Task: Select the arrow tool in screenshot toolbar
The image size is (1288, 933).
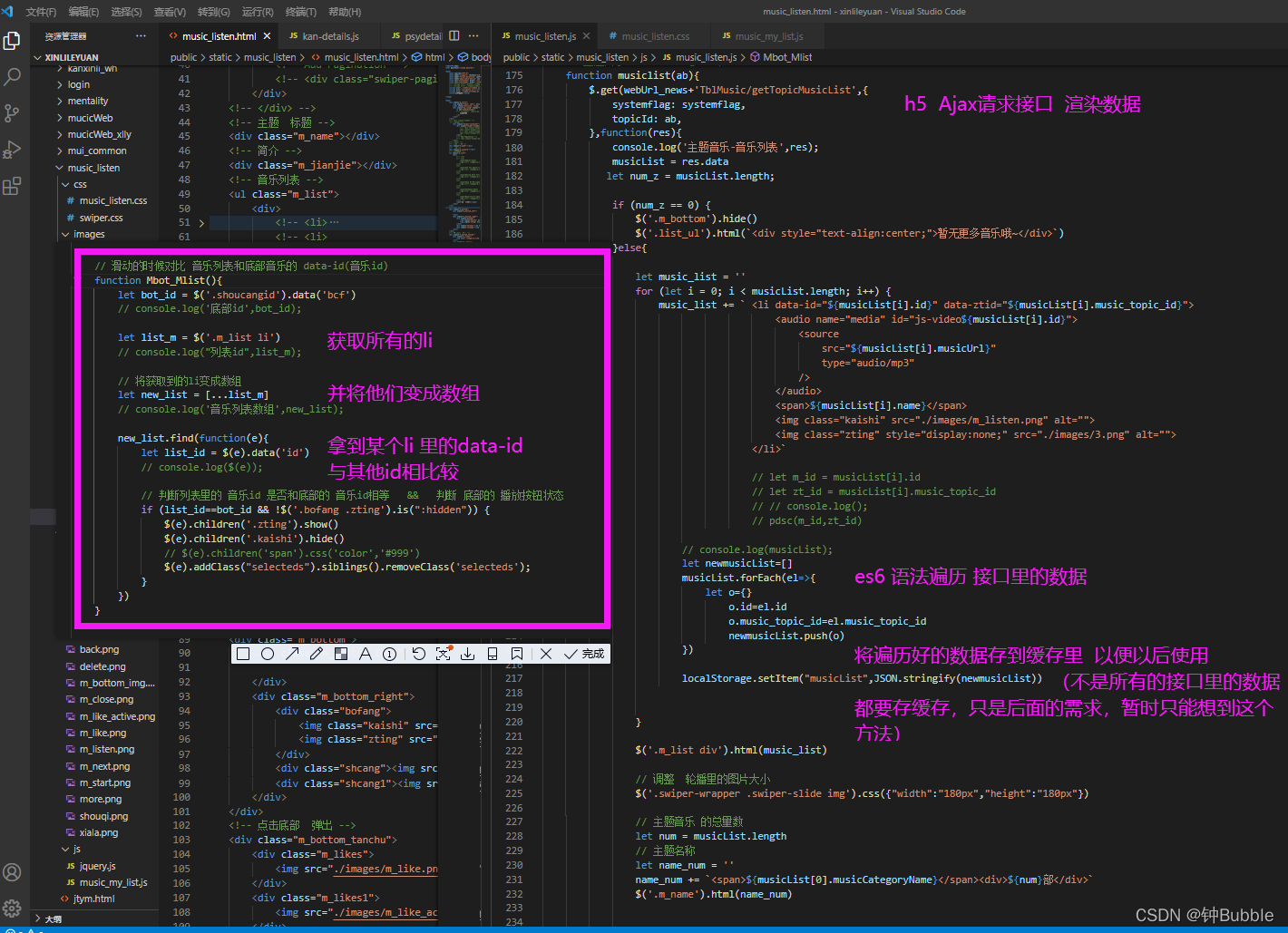Action: (292, 654)
